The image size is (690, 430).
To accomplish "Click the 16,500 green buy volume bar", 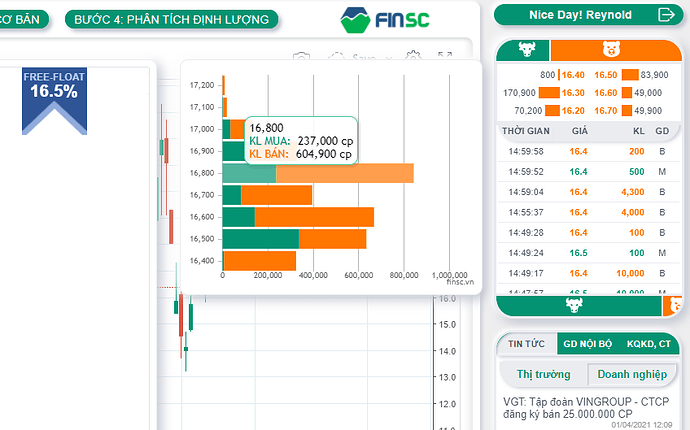I will (261, 239).
